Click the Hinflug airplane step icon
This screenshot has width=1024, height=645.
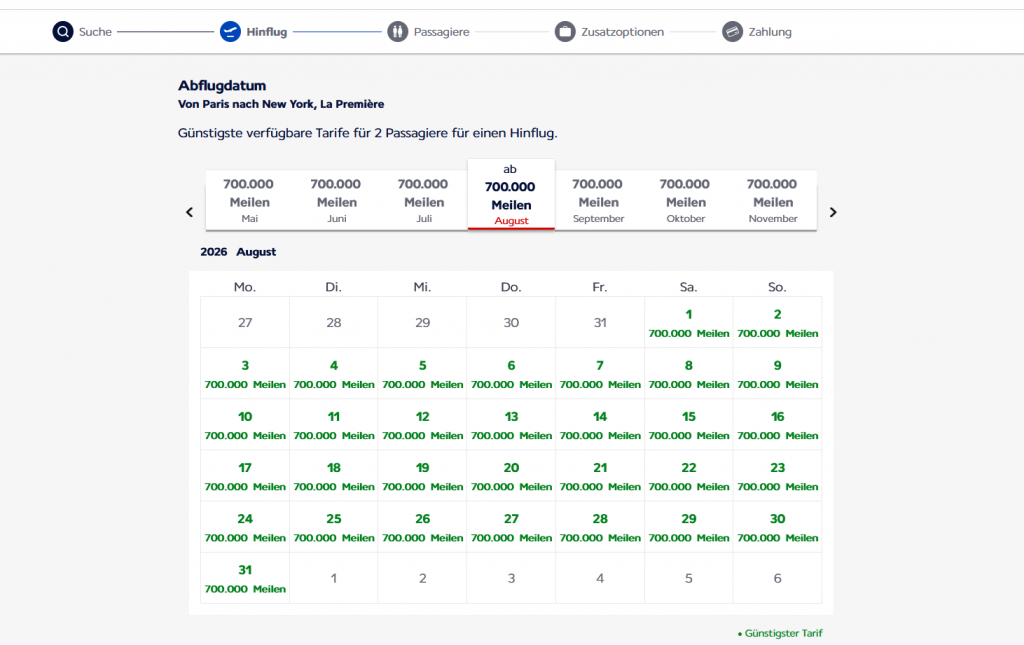point(230,32)
